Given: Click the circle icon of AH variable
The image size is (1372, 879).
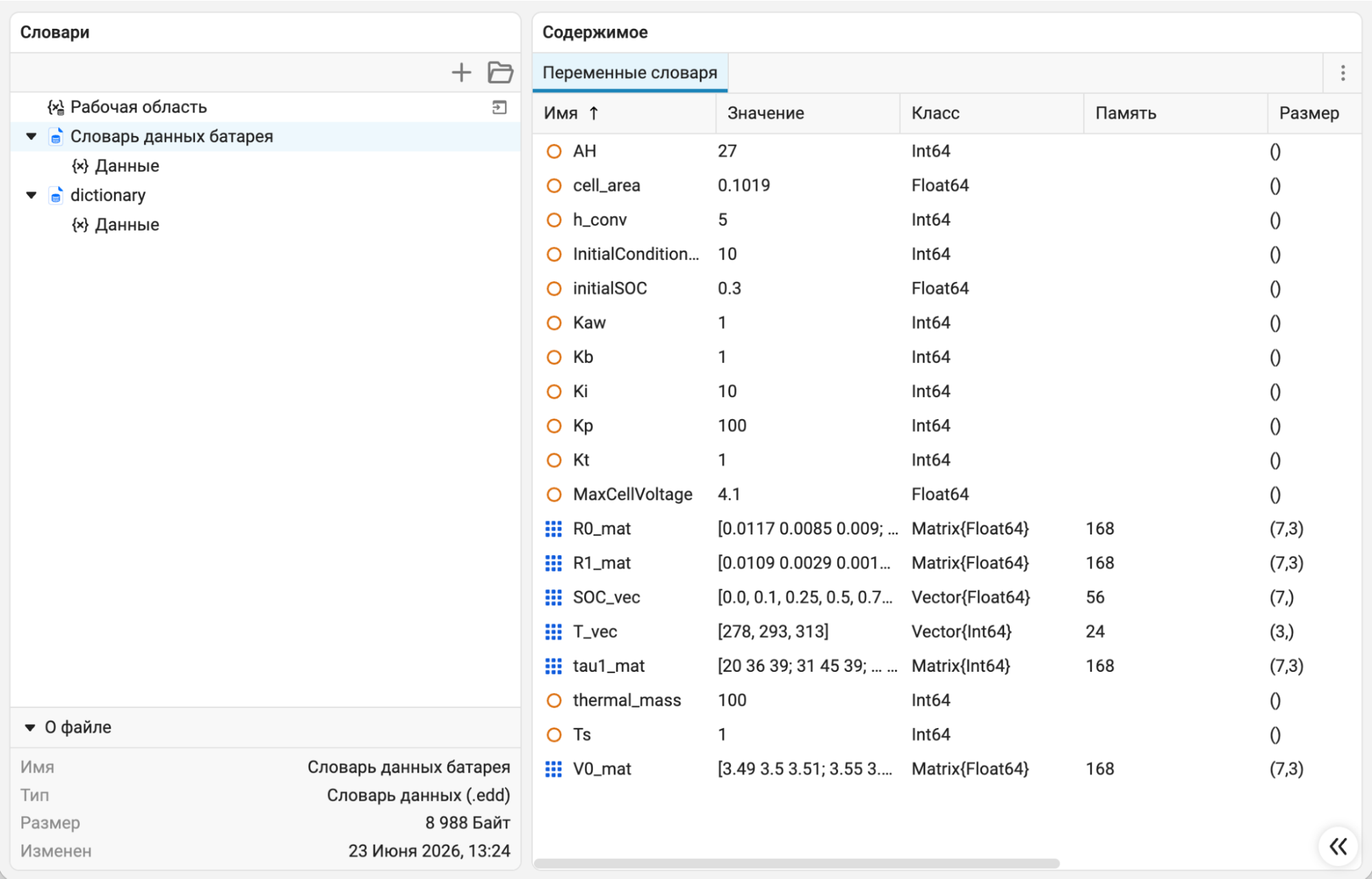Looking at the screenshot, I should tap(554, 151).
